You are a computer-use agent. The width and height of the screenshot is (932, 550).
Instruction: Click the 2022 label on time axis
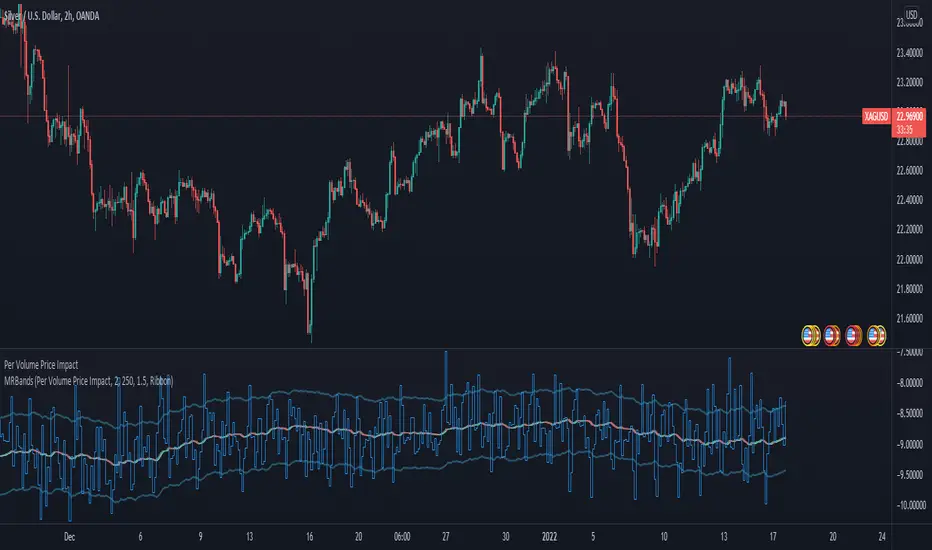(540, 535)
